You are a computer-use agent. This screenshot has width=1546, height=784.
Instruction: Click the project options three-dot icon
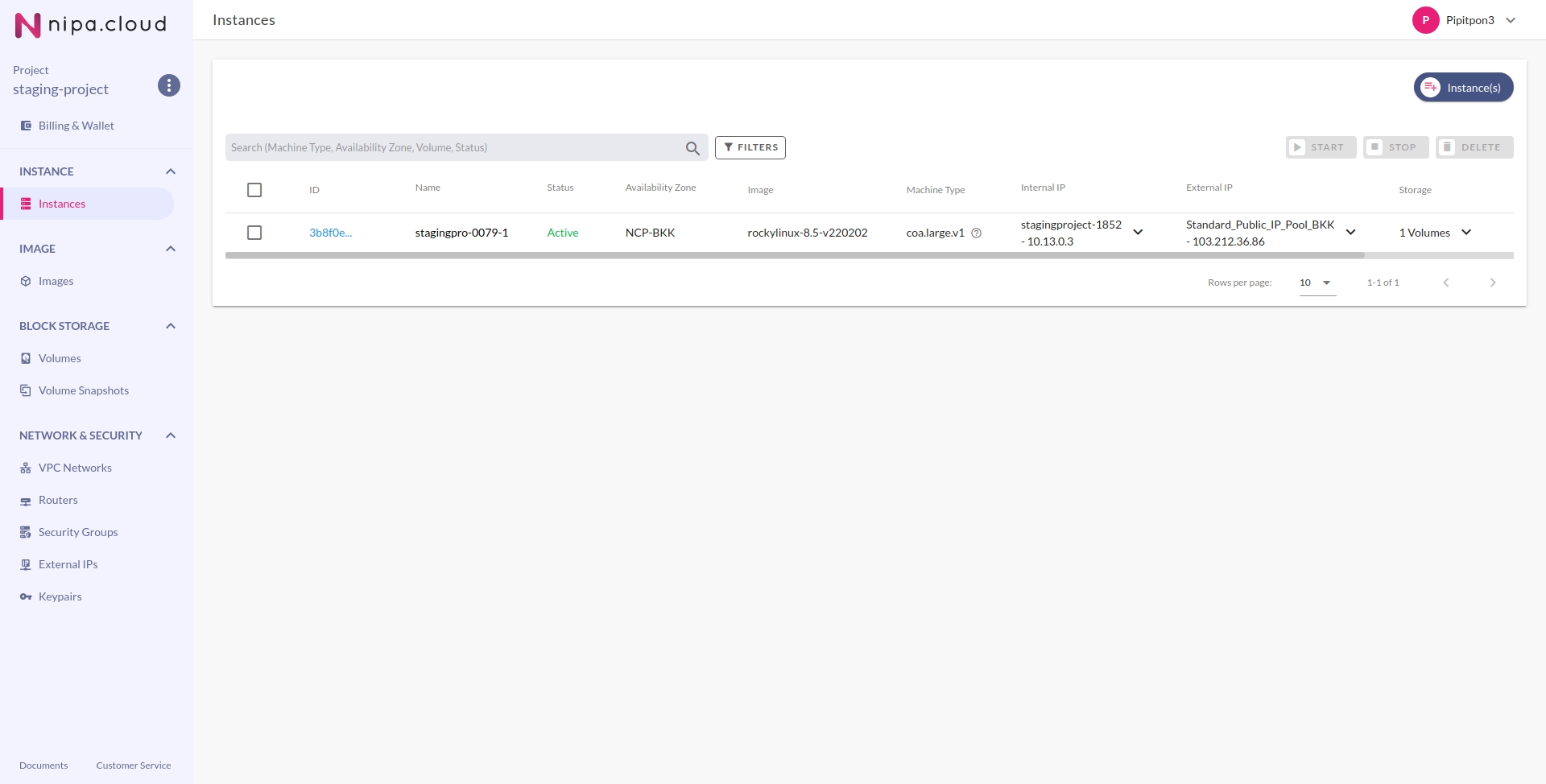pos(168,85)
